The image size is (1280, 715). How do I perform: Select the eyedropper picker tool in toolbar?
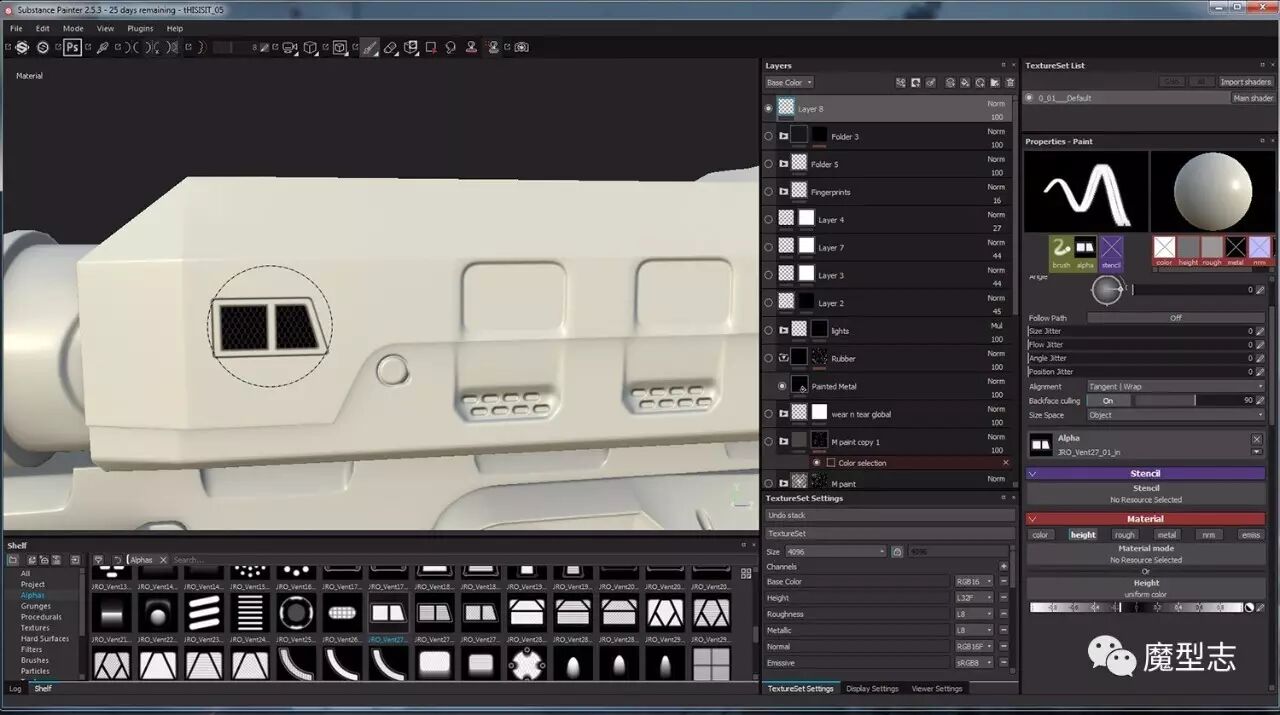point(102,47)
